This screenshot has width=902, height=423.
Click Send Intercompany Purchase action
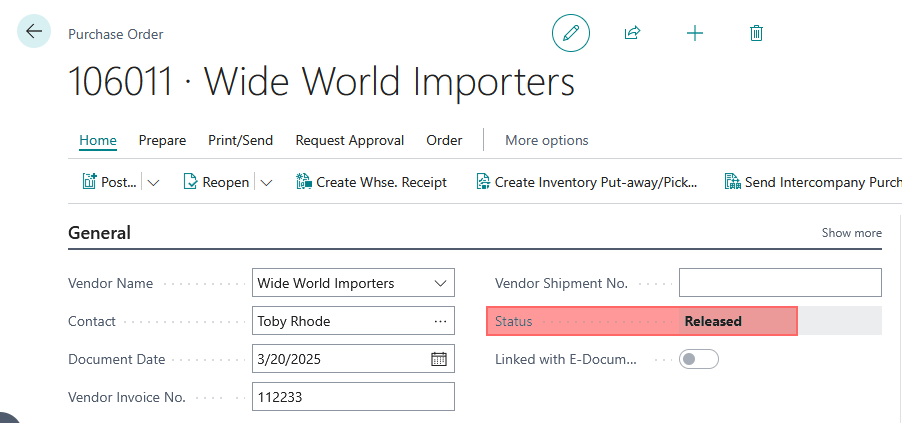click(x=812, y=182)
